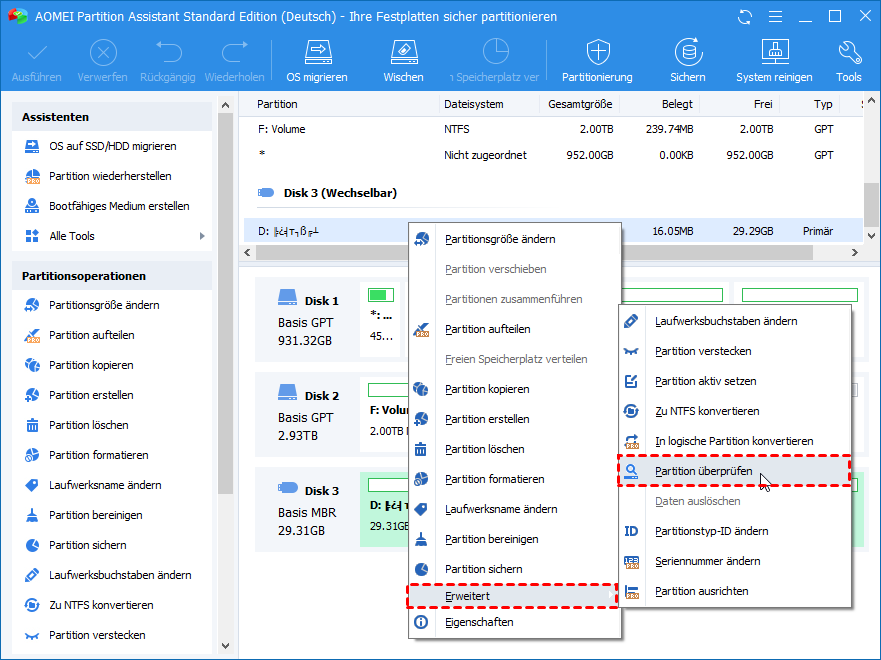
Task: Click Eigenschaften info icon in context menu
Action: (x=421, y=622)
